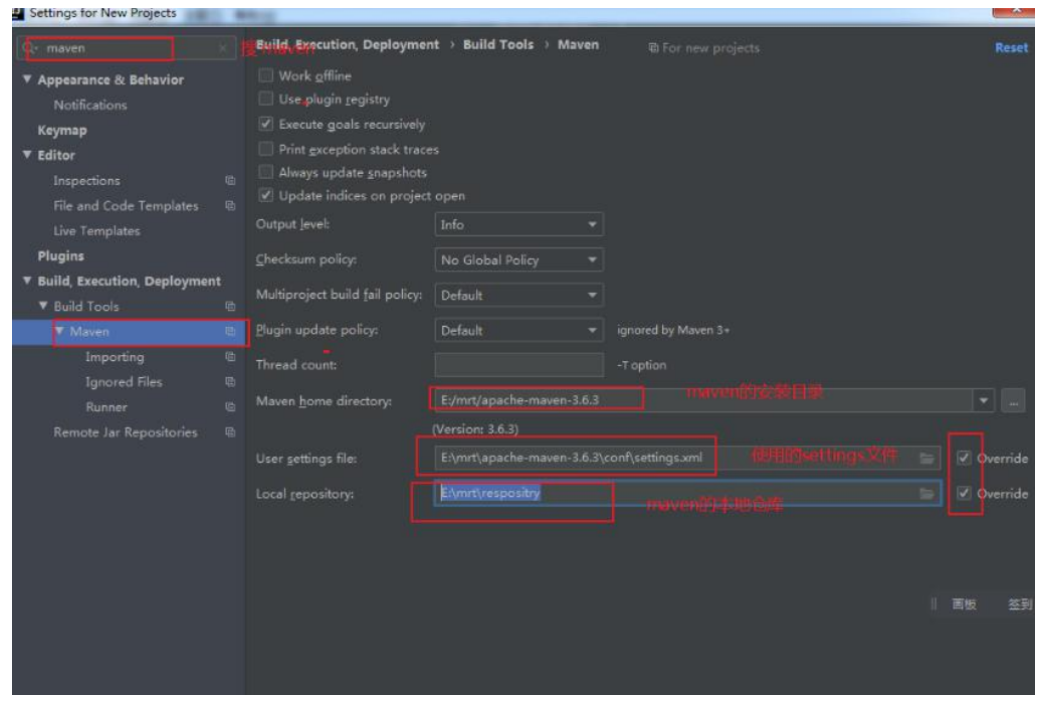Select Notifications in the settings tree
Image resolution: width=1048 pixels, height=707 pixels.
(90, 105)
